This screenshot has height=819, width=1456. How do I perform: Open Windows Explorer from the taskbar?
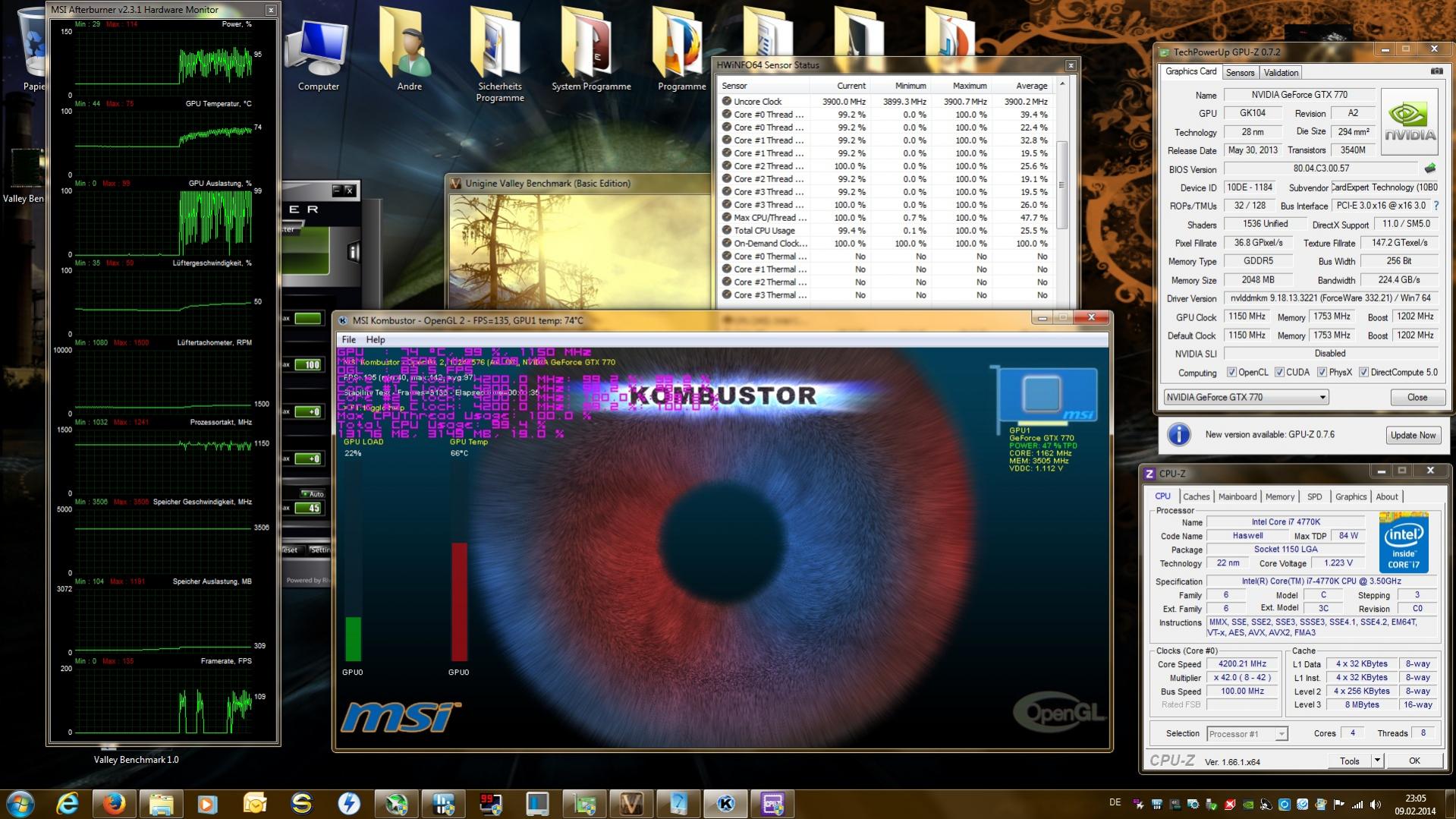tap(161, 803)
